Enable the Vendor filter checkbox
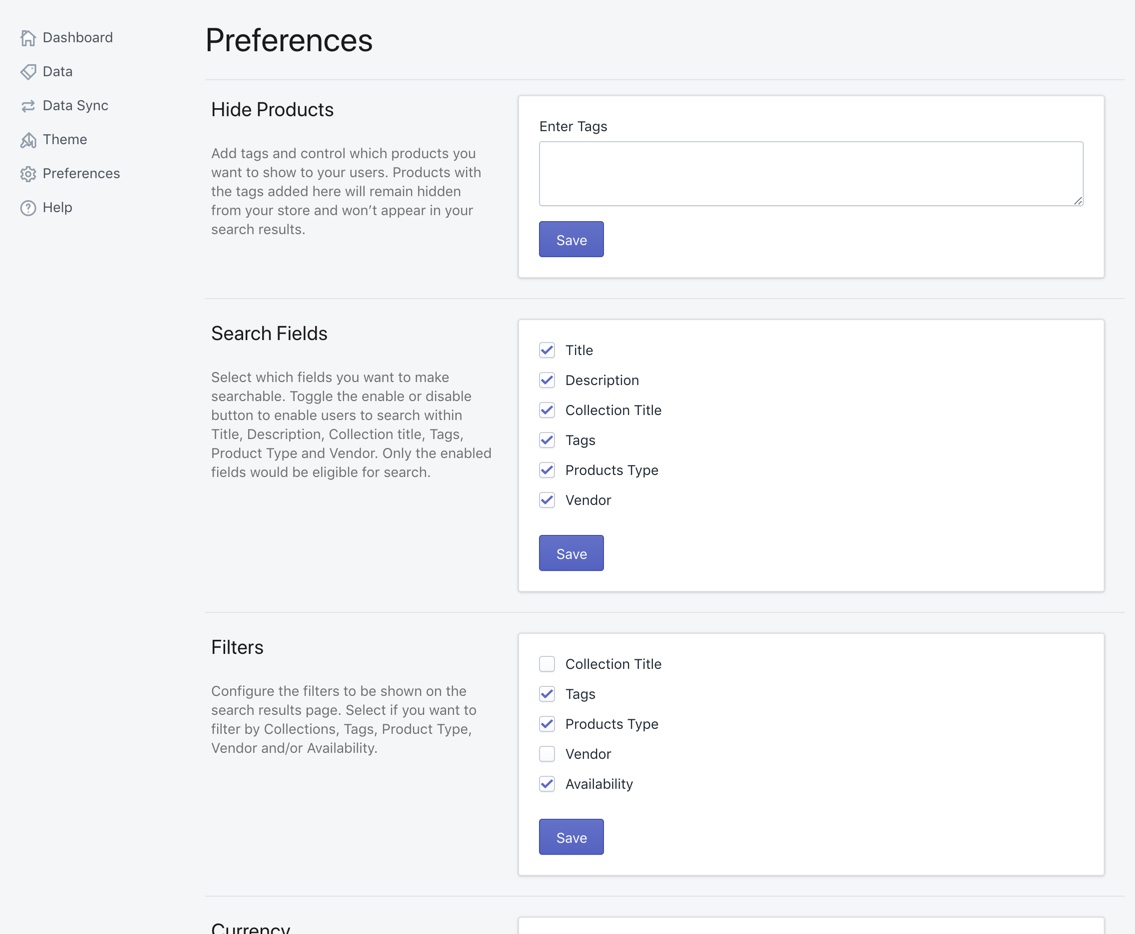1135x934 pixels. (547, 754)
